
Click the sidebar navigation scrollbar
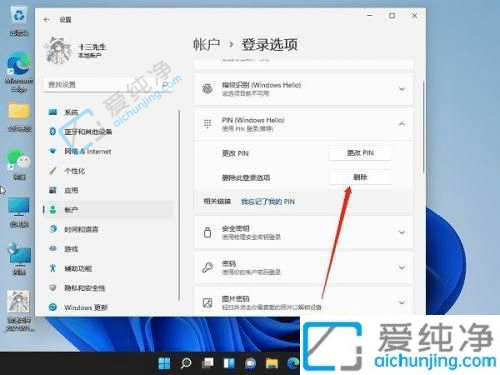click(x=179, y=205)
